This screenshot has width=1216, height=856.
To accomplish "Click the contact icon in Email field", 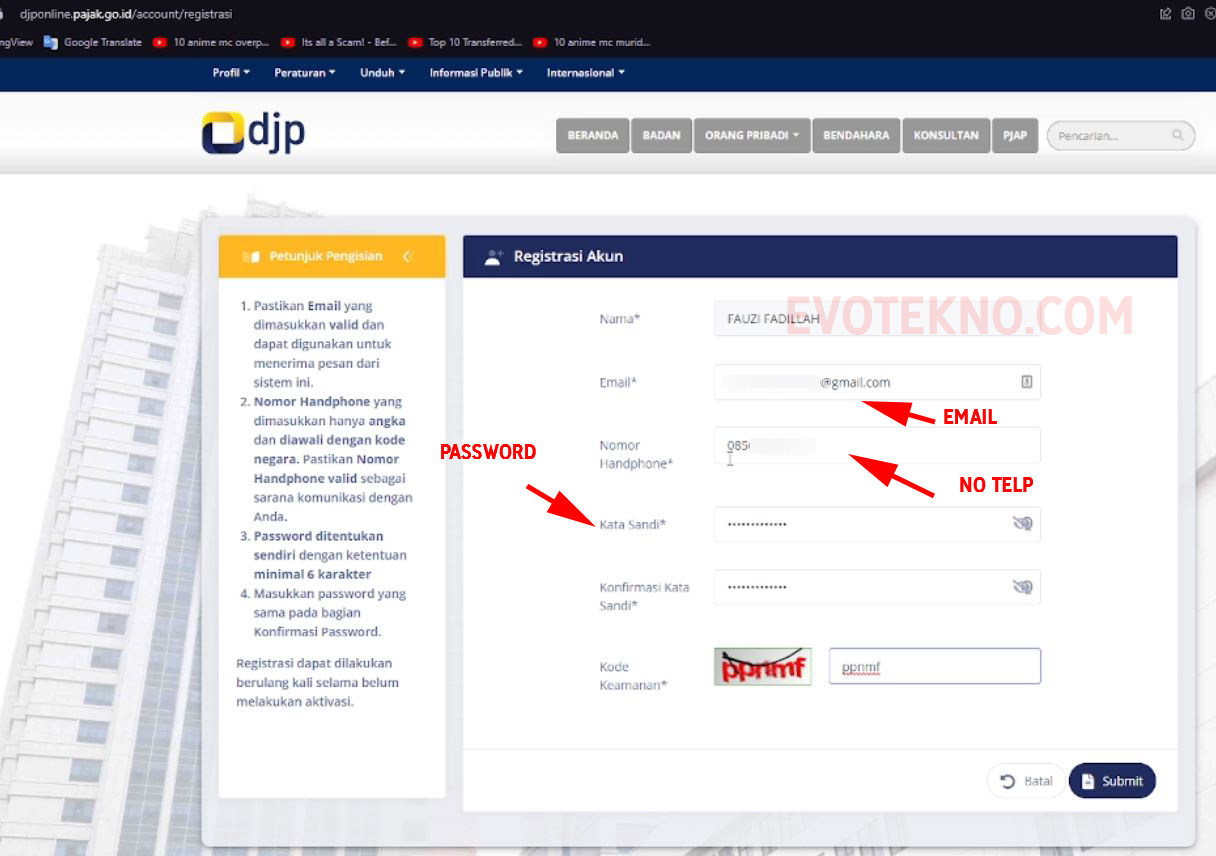I will tap(1026, 382).
